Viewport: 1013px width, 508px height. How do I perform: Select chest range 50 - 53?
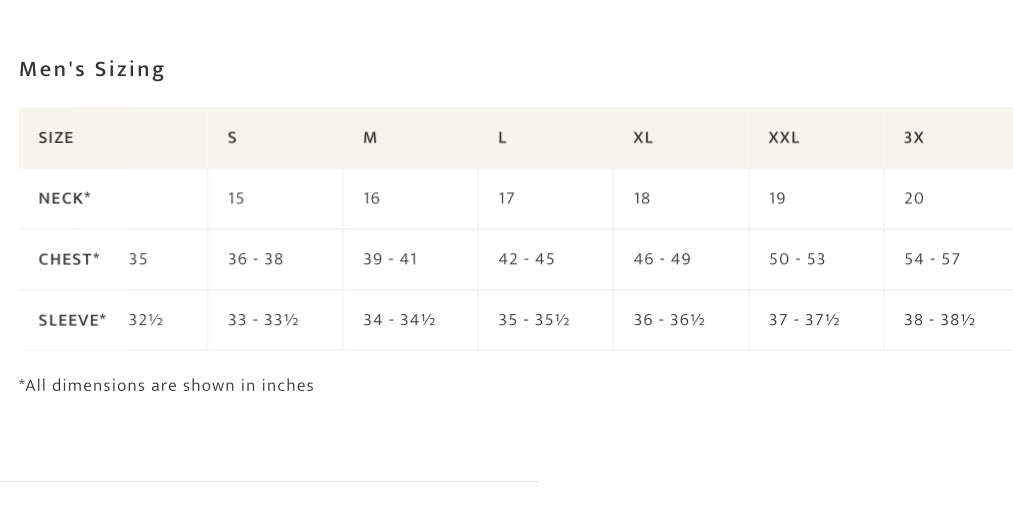797,259
